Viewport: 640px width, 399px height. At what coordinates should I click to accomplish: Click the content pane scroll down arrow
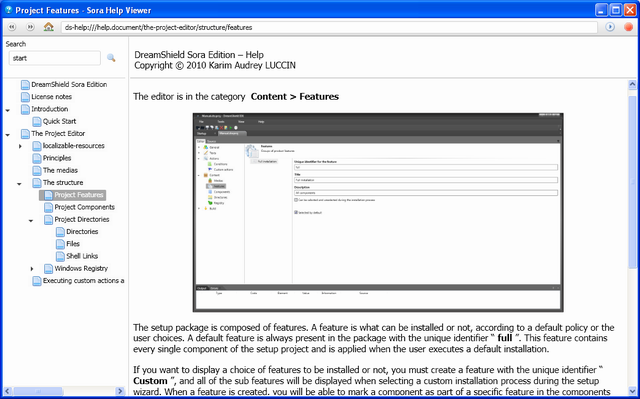coord(632,390)
